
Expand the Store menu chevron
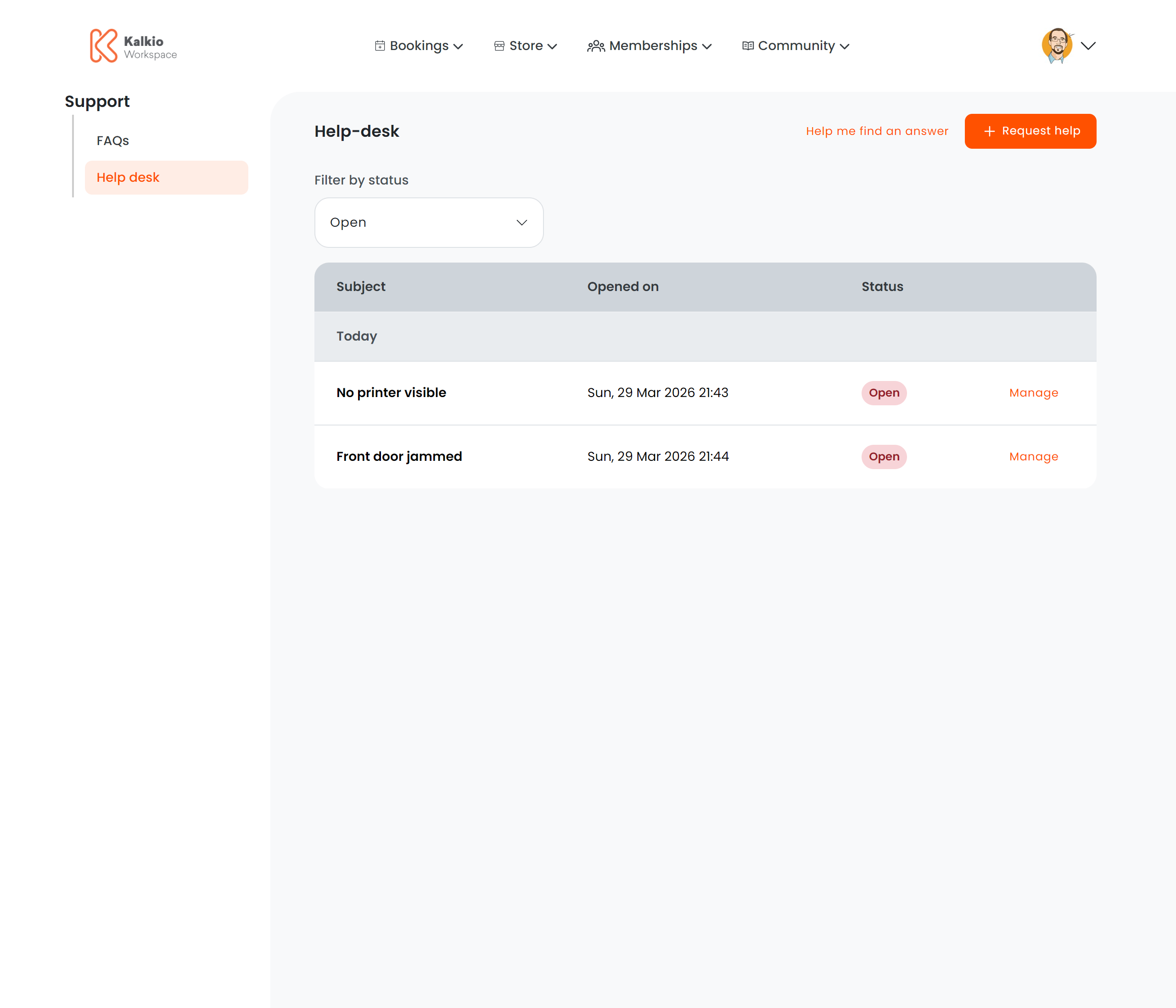tap(552, 46)
